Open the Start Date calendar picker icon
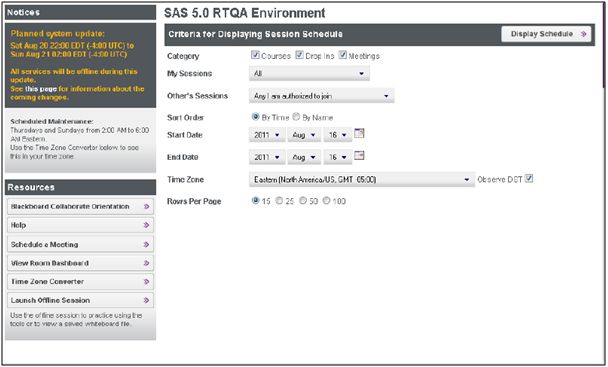 359,133
